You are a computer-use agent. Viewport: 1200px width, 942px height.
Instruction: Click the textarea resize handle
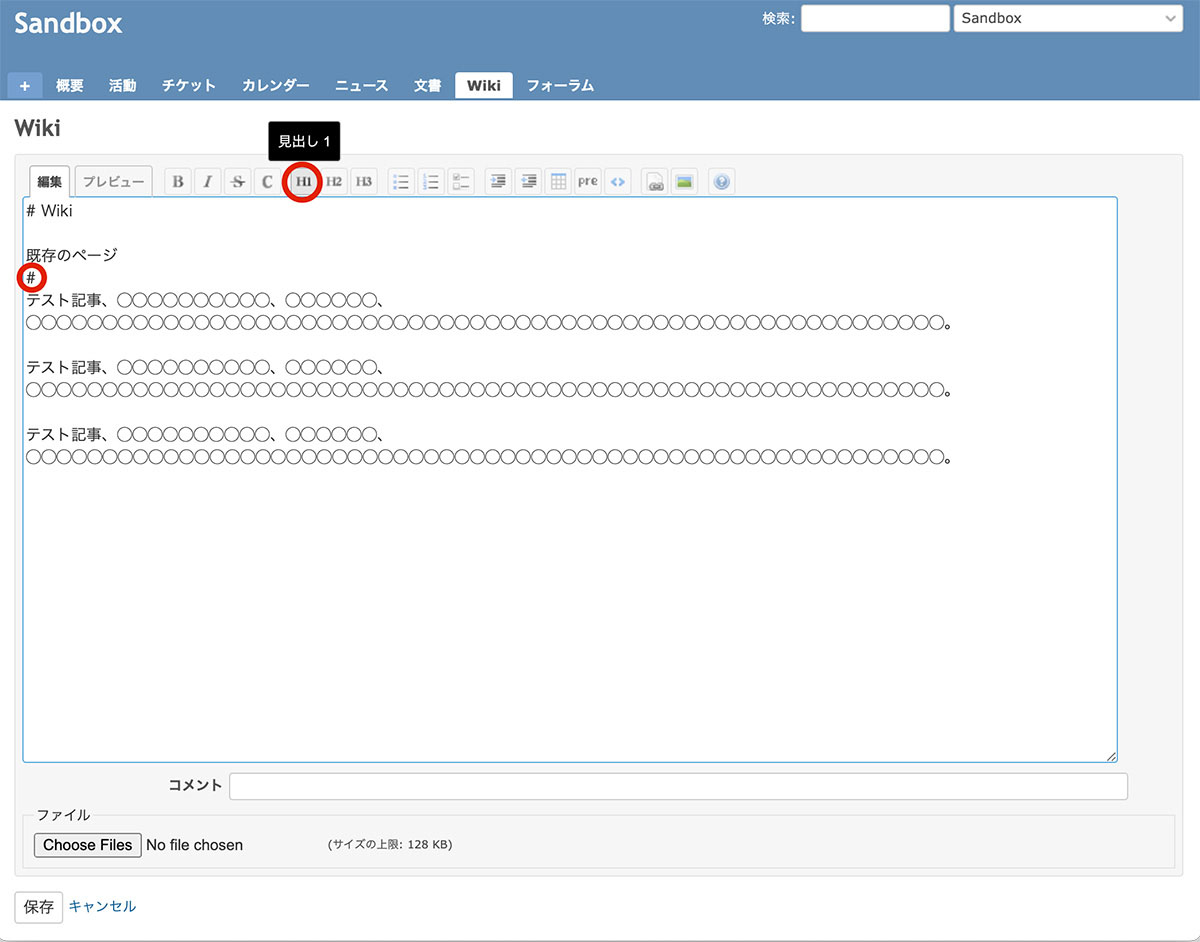point(1110,755)
